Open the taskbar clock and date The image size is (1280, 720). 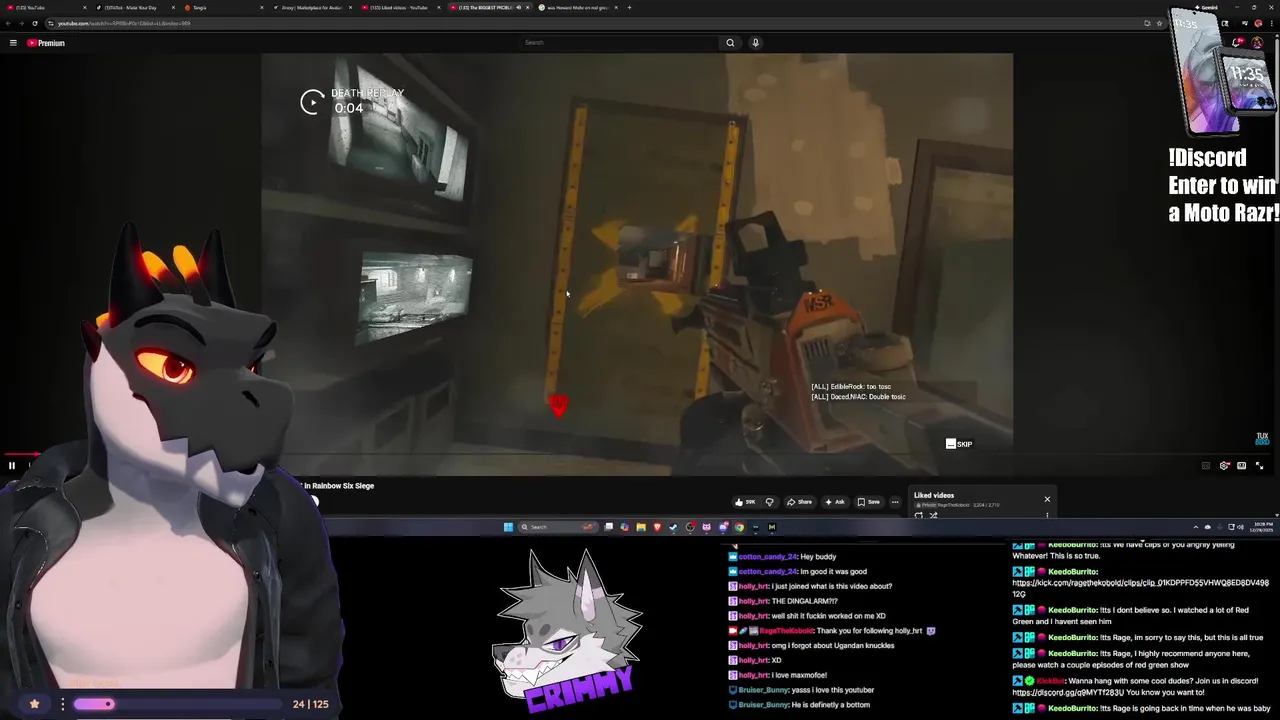(1263, 527)
